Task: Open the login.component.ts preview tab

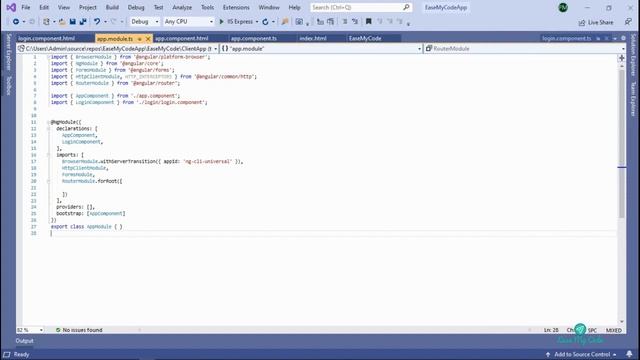Action: tap(567, 38)
